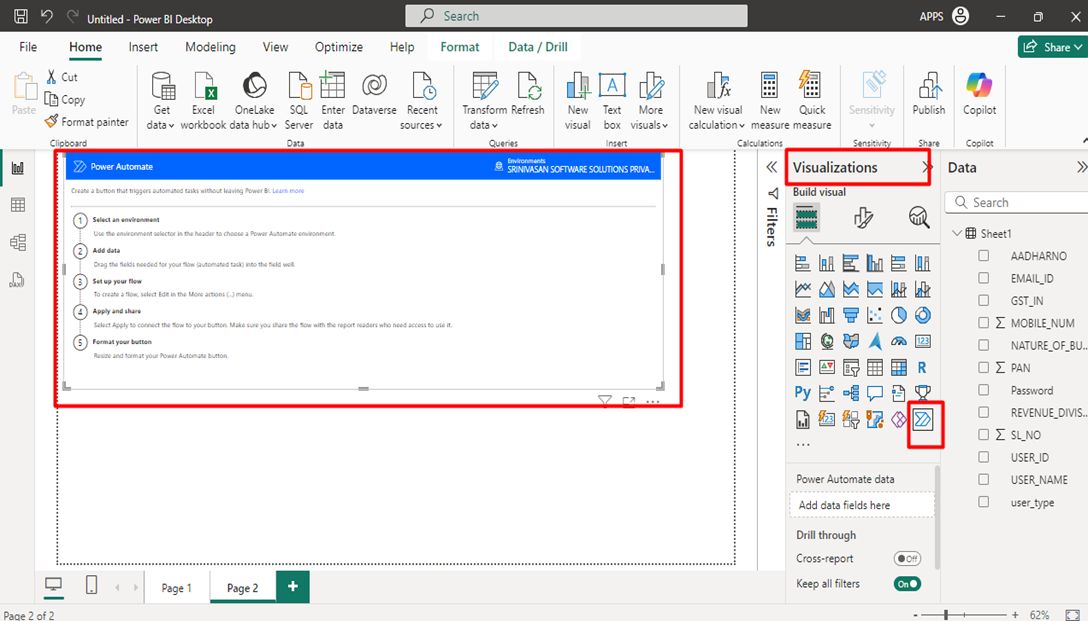Connect to SQL Server
The height and width of the screenshot is (621, 1088).
[298, 101]
